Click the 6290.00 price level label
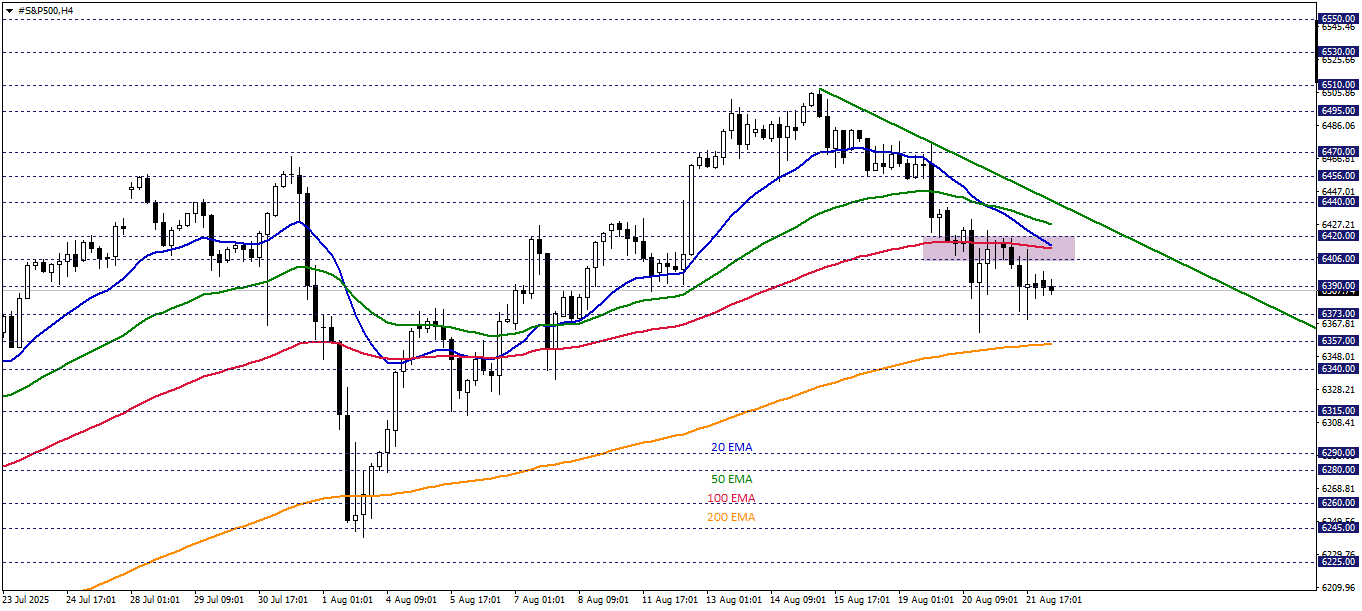This screenshot has height=611, width=1362. [x=1338, y=452]
